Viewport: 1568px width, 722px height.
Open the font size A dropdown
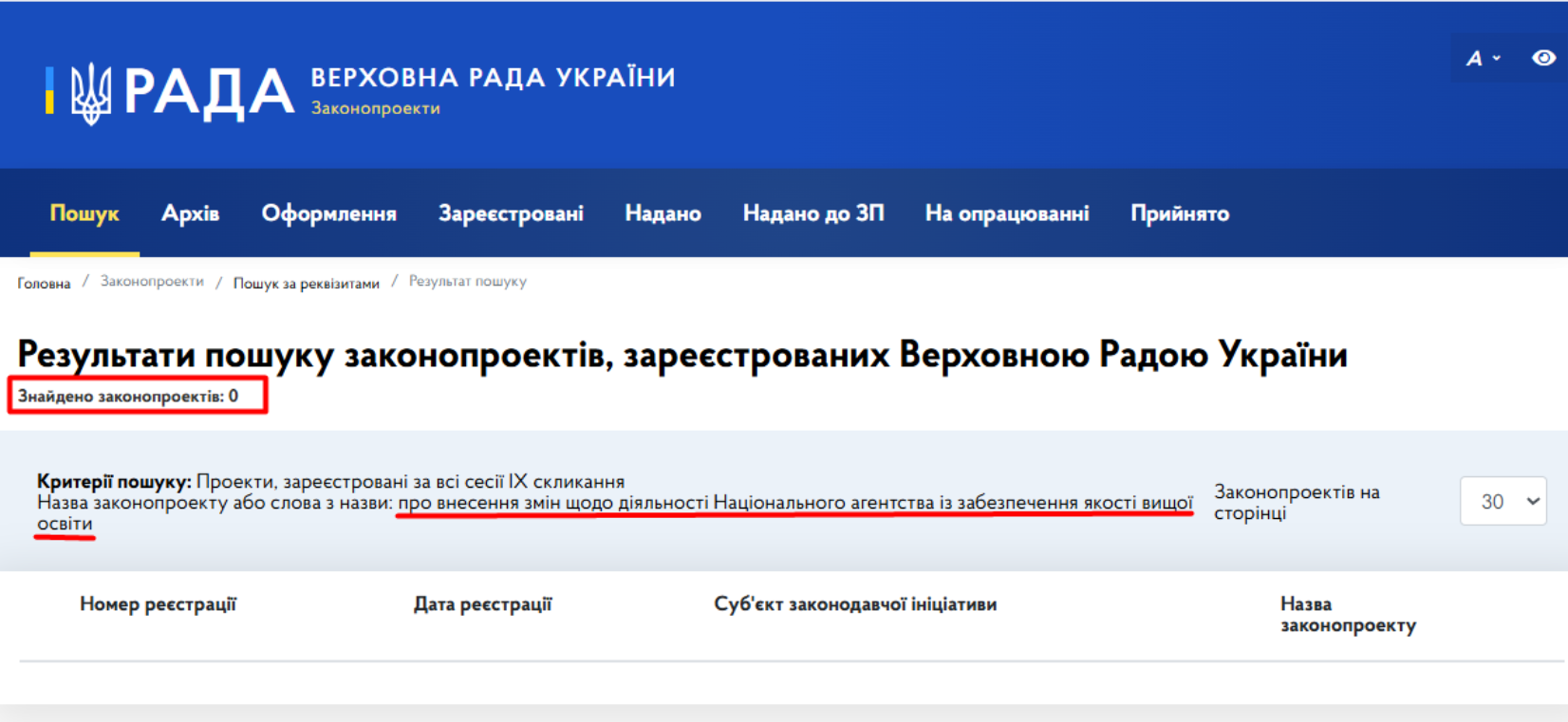[x=1484, y=58]
